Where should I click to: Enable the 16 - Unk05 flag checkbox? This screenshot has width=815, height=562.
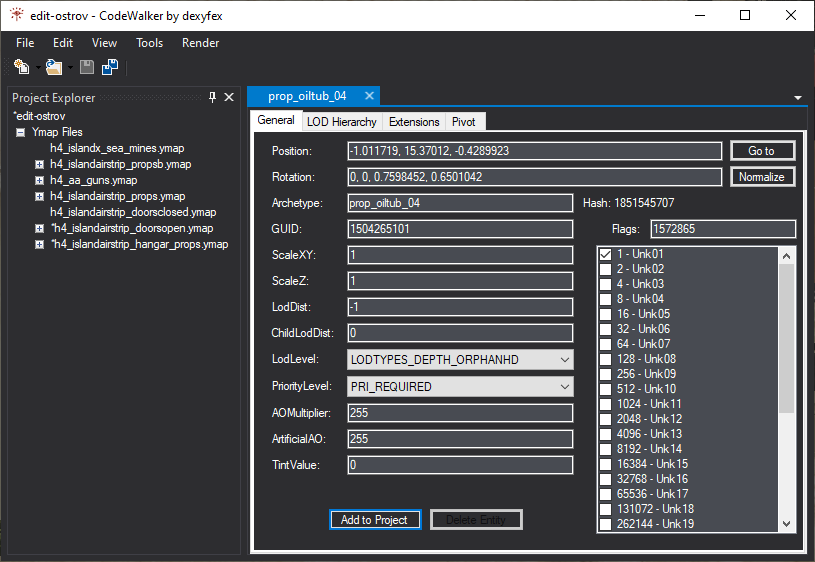tap(605, 314)
